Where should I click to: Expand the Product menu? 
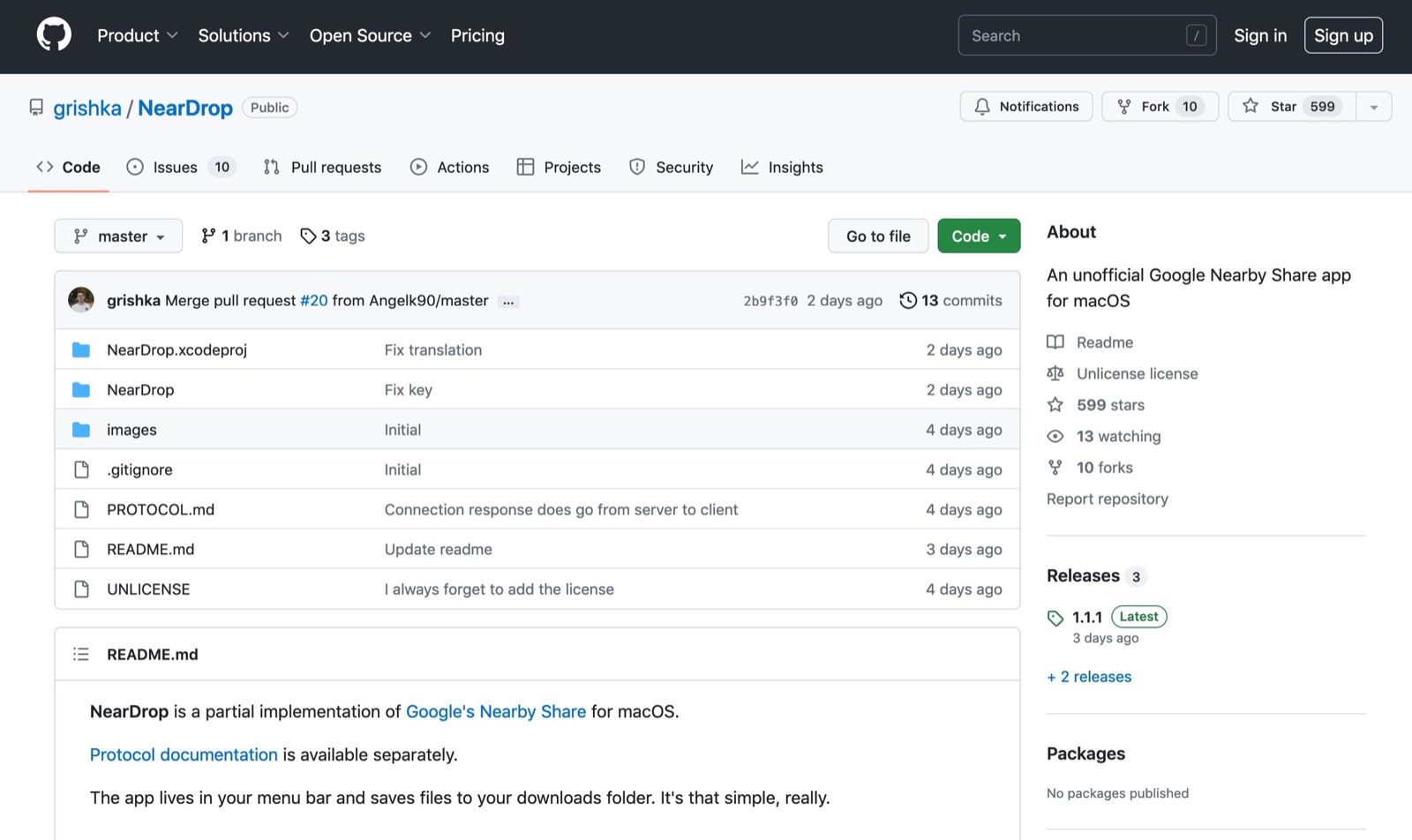tap(137, 35)
